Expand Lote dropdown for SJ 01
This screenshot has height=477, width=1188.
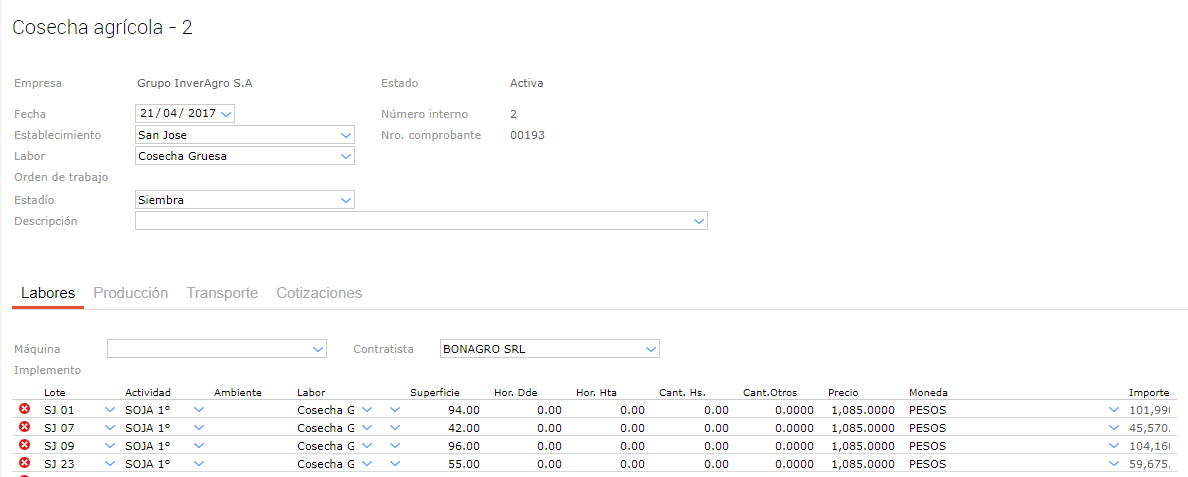click(110, 410)
